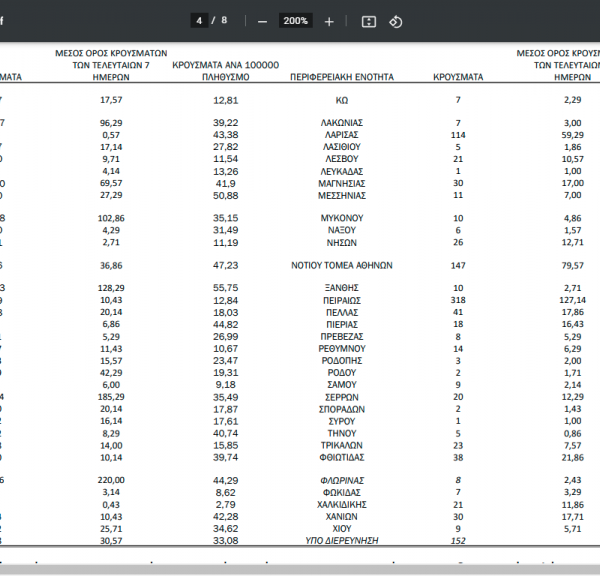Click the ΛΑΡΙΣΑΣ region name
Screen dimensions: 600x576
pyautogui.click(x=342, y=135)
